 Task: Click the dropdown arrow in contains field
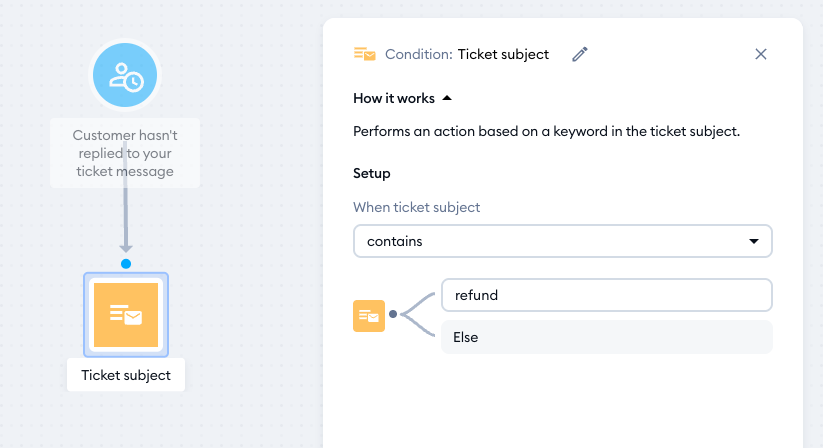click(x=754, y=241)
